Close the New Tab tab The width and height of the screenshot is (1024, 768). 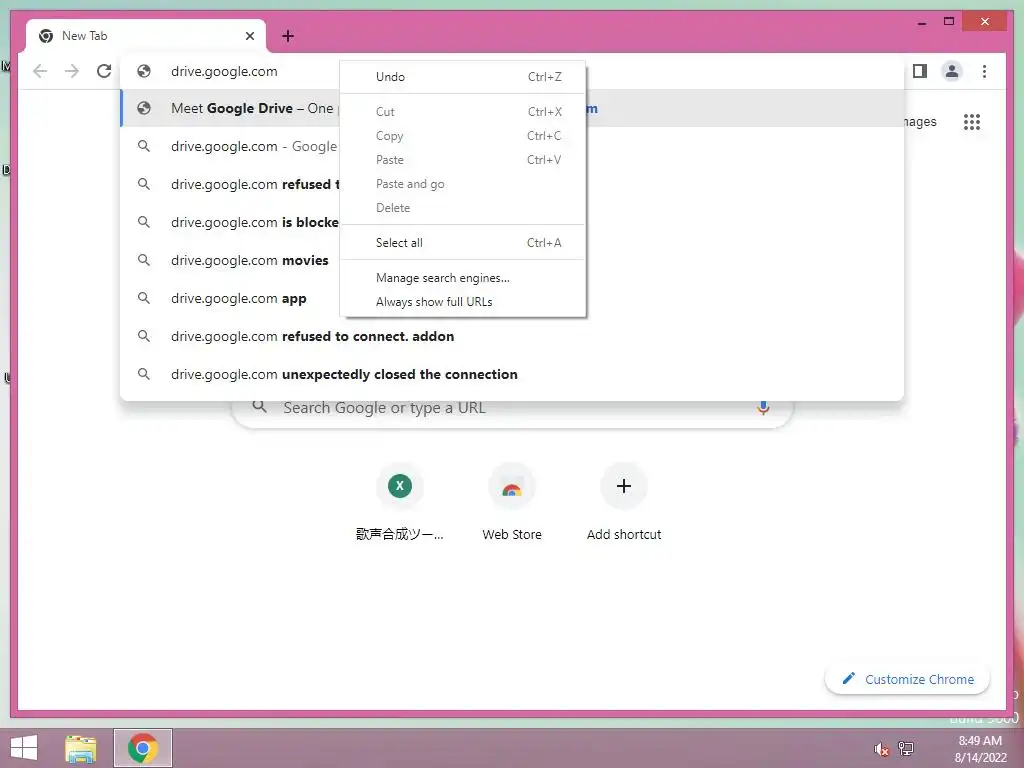coord(249,36)
